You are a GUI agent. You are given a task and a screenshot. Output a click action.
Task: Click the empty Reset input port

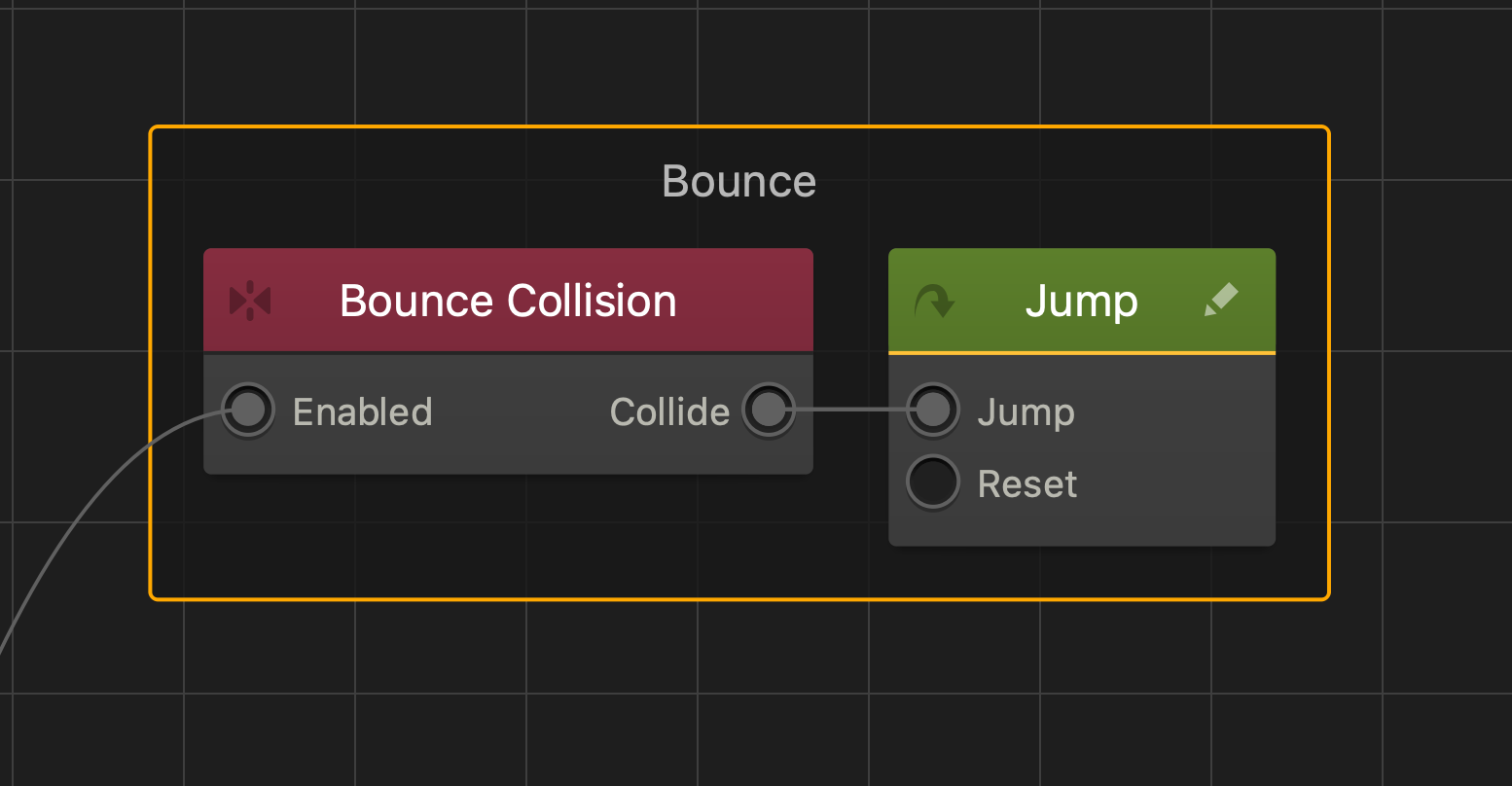pos(933,482)
